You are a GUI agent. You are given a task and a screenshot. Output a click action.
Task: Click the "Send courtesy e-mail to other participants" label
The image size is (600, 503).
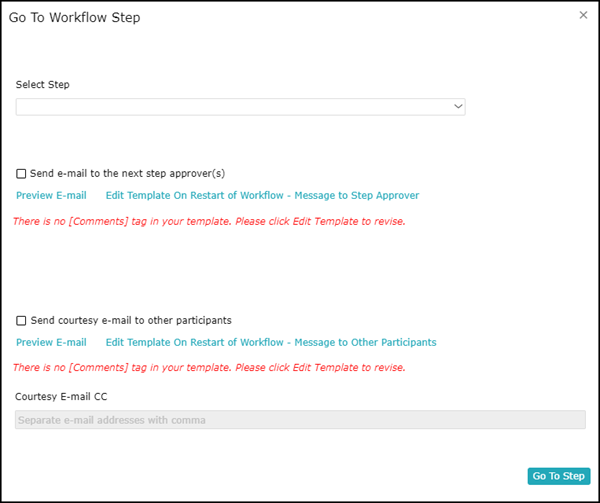pos(131,321)
